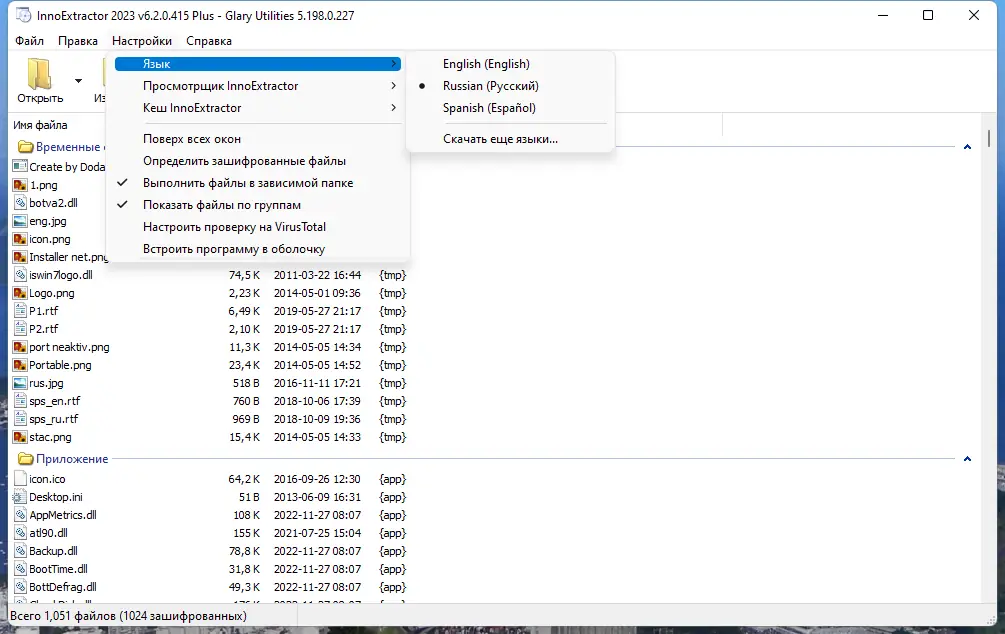Click the Portable.png file icon

[20, 365]
